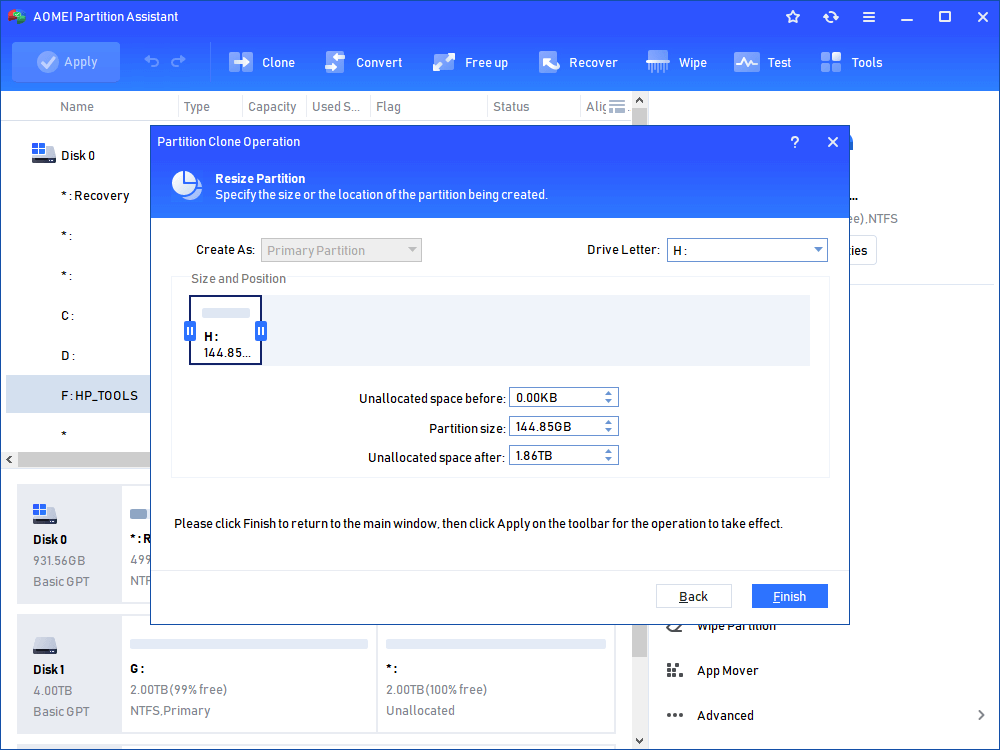Decrease Unallocated space after value
The image size is (1000, 750).
[608, 459]
